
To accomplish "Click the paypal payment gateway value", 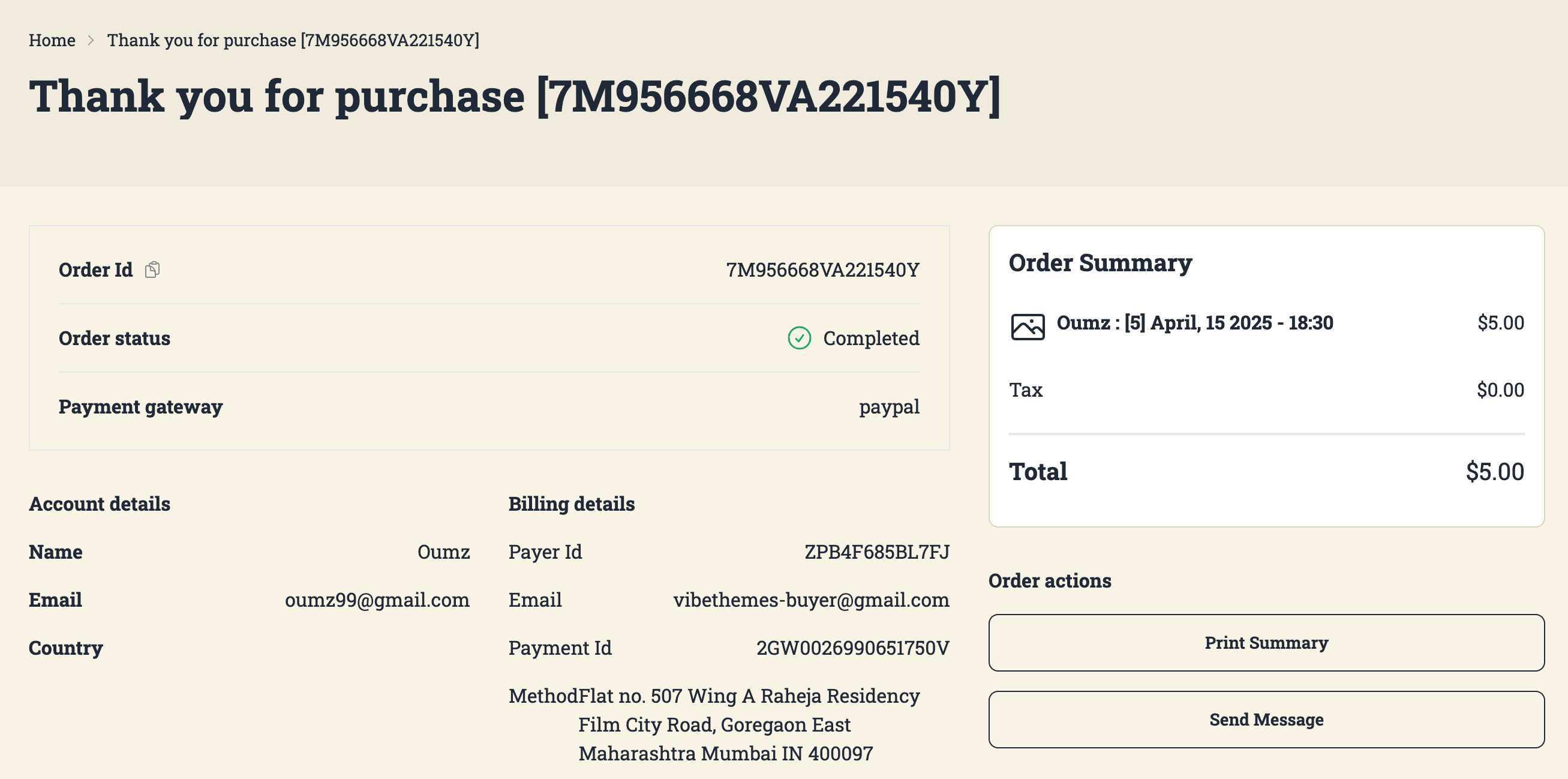I will [889, 407].
